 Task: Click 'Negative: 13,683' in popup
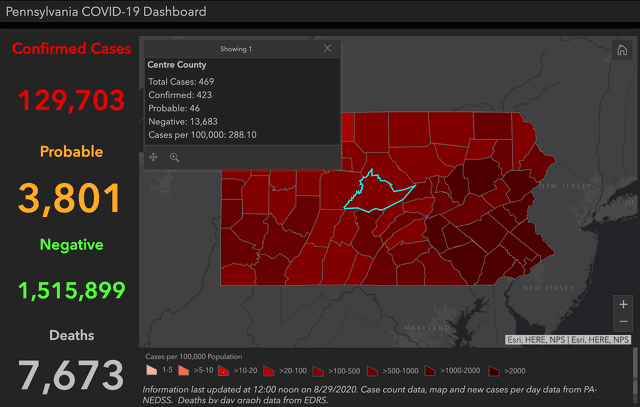pos(183,122)
